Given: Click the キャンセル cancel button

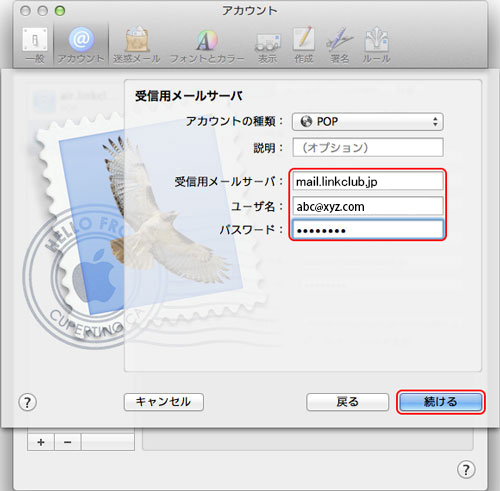Looking at the screenshot, I should click(x=164, y=402).
